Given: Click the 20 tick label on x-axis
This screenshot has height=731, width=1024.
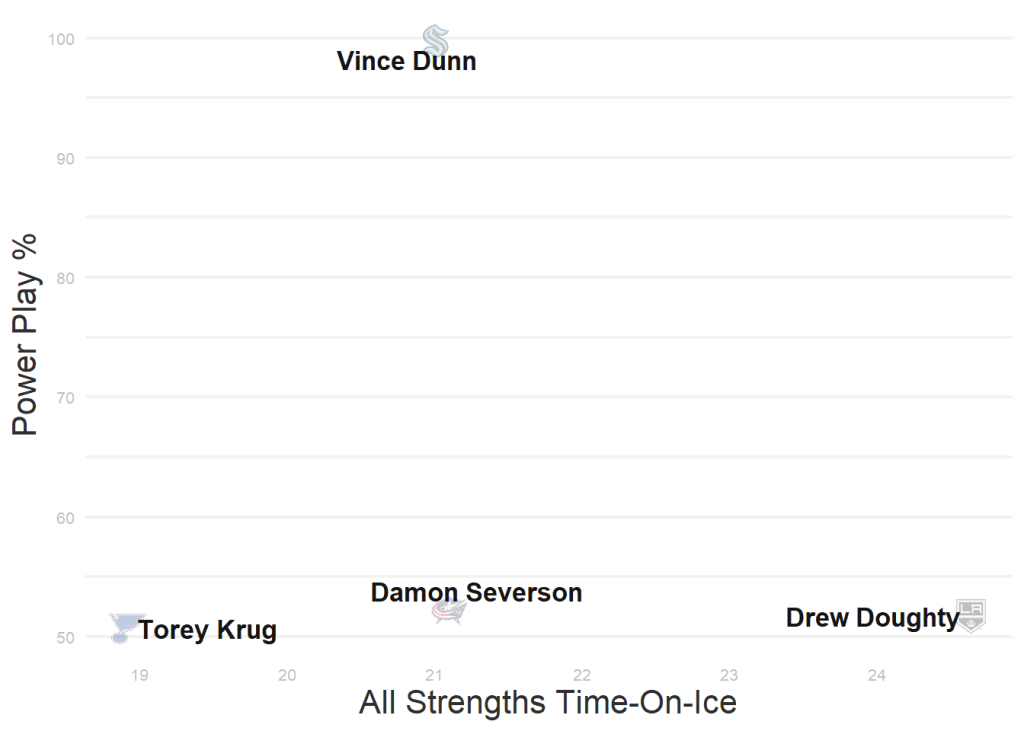Looking at the screenshot, I should 287,676.
